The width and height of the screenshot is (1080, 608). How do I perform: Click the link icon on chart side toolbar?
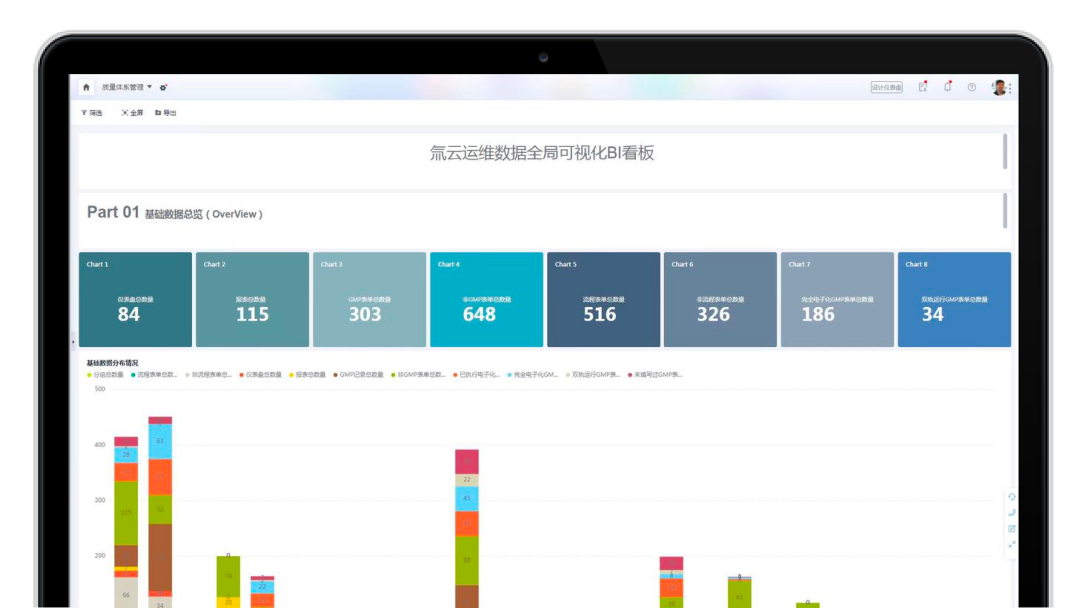pyautogui.click(x=1012, y=513)
